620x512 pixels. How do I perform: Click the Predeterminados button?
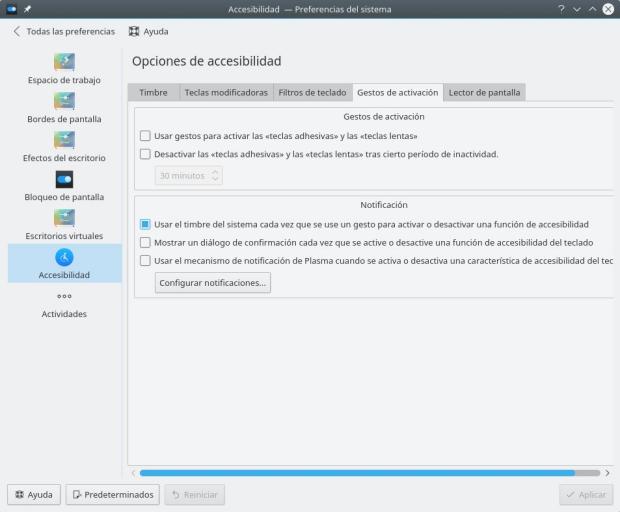click(x=113, y=494)
